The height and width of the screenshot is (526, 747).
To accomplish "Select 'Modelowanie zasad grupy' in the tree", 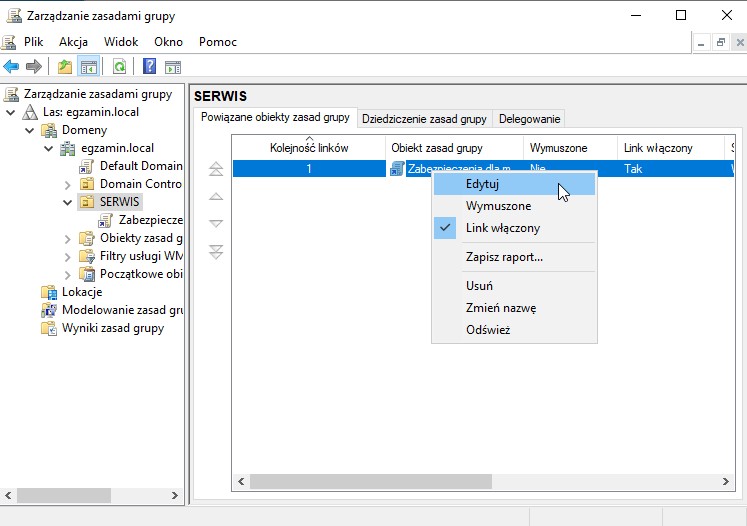I will pos(122,310).
